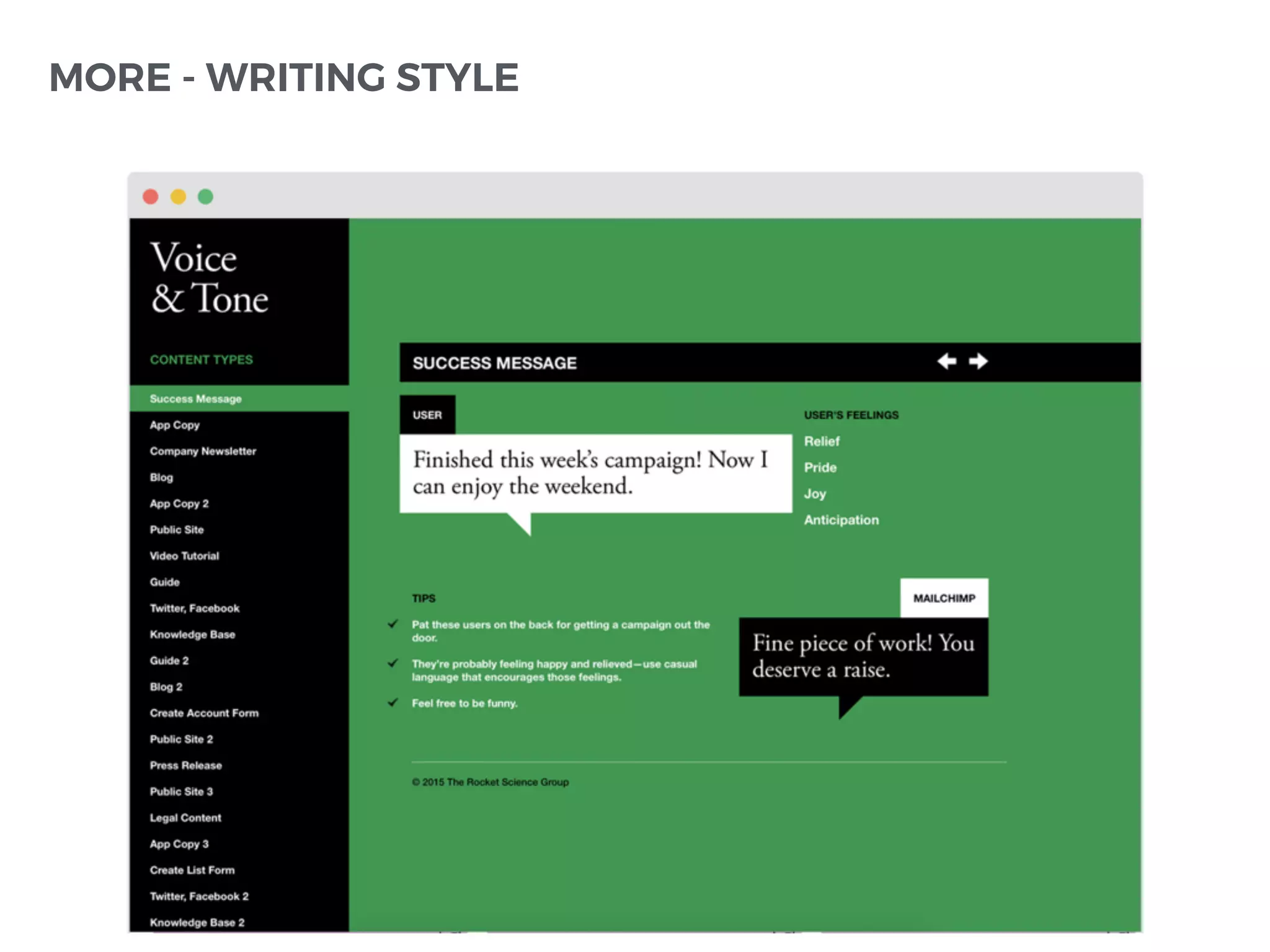
Task: Click the red close window dot
Action: click(x=151, y=197)
